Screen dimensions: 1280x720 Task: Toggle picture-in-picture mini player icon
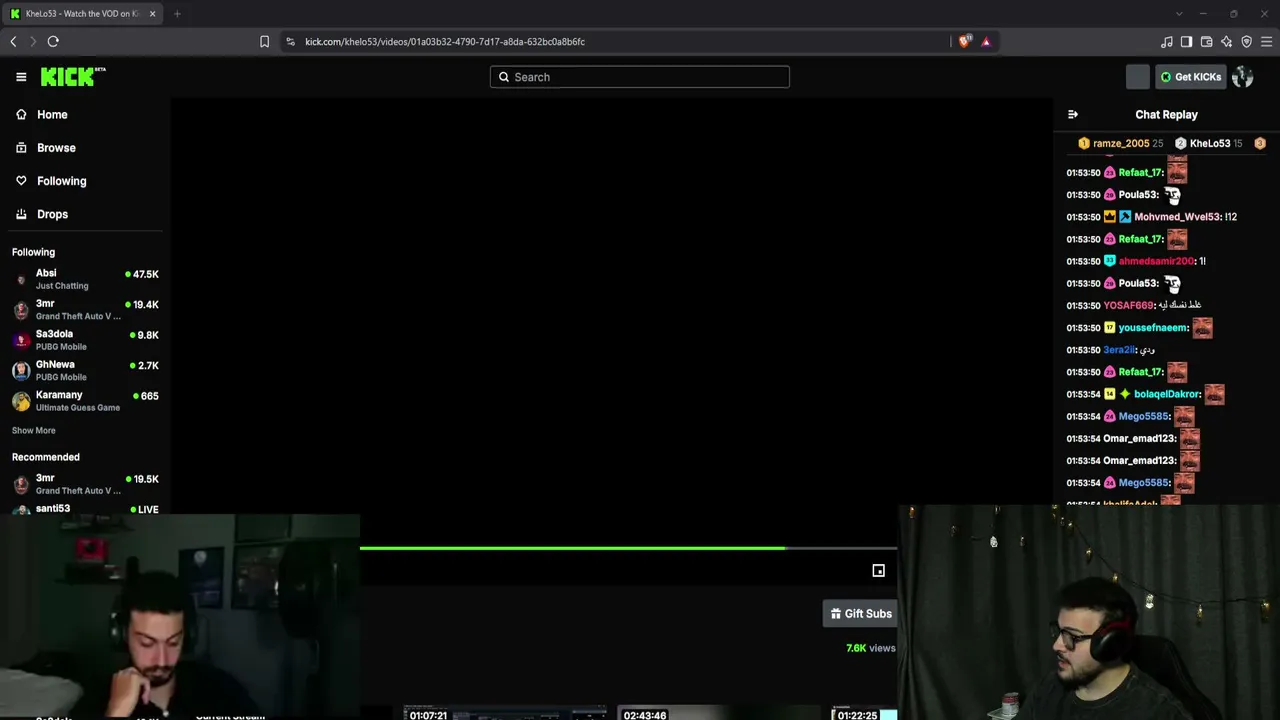[x=879, y=571]
